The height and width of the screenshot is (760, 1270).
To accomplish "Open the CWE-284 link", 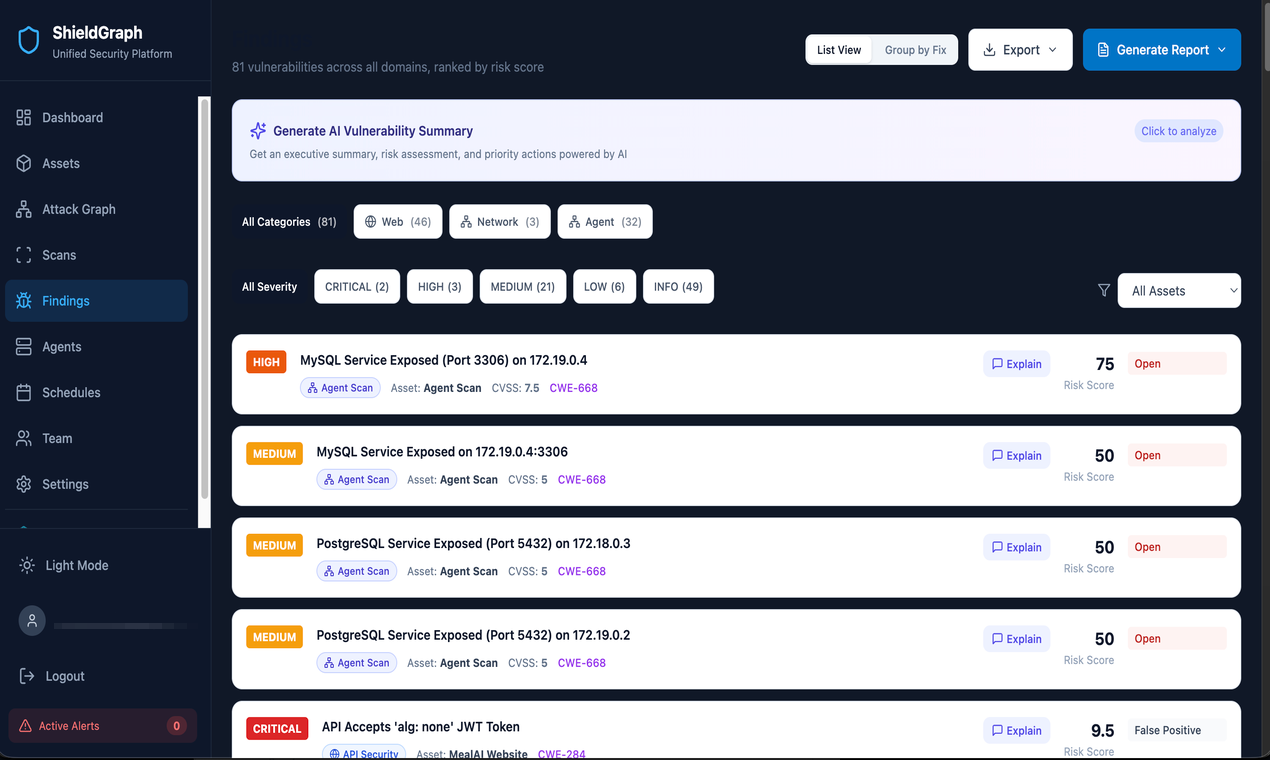I will click(561, 754).
